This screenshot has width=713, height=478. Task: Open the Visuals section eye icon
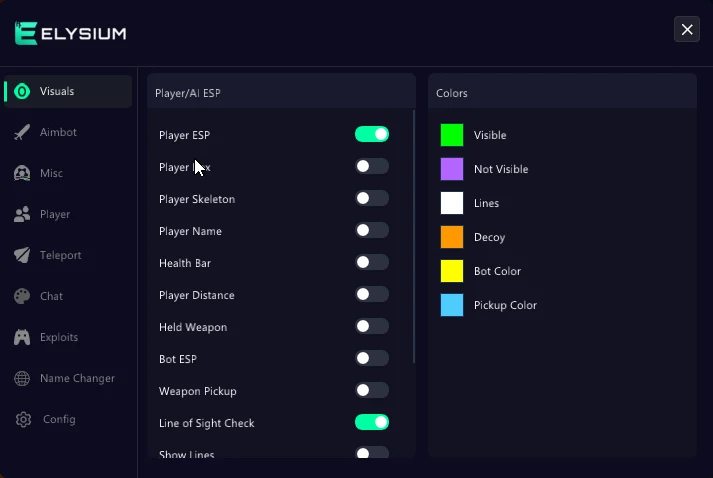[22, 91]
